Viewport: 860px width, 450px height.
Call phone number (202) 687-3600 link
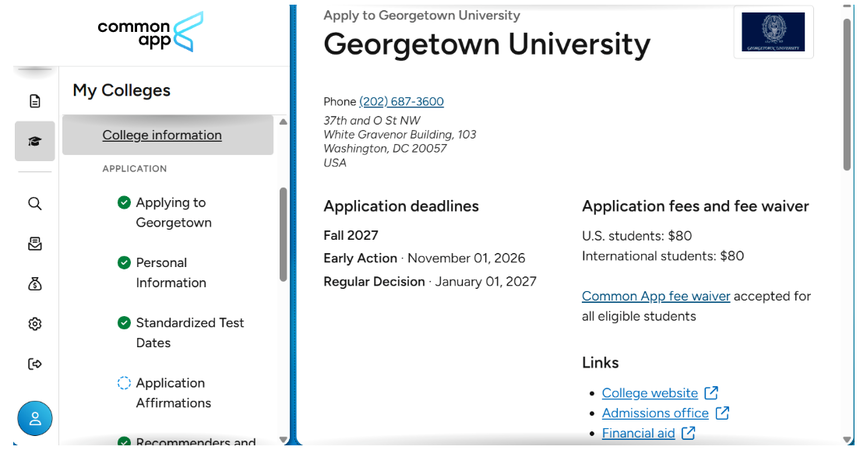click(401, 102)
